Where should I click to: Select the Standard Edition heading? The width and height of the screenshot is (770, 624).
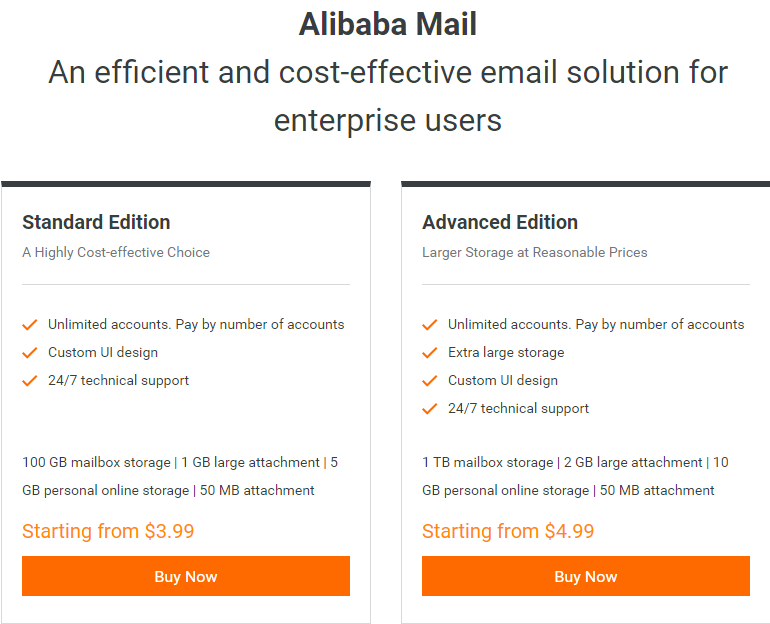(x=96, y=222)
